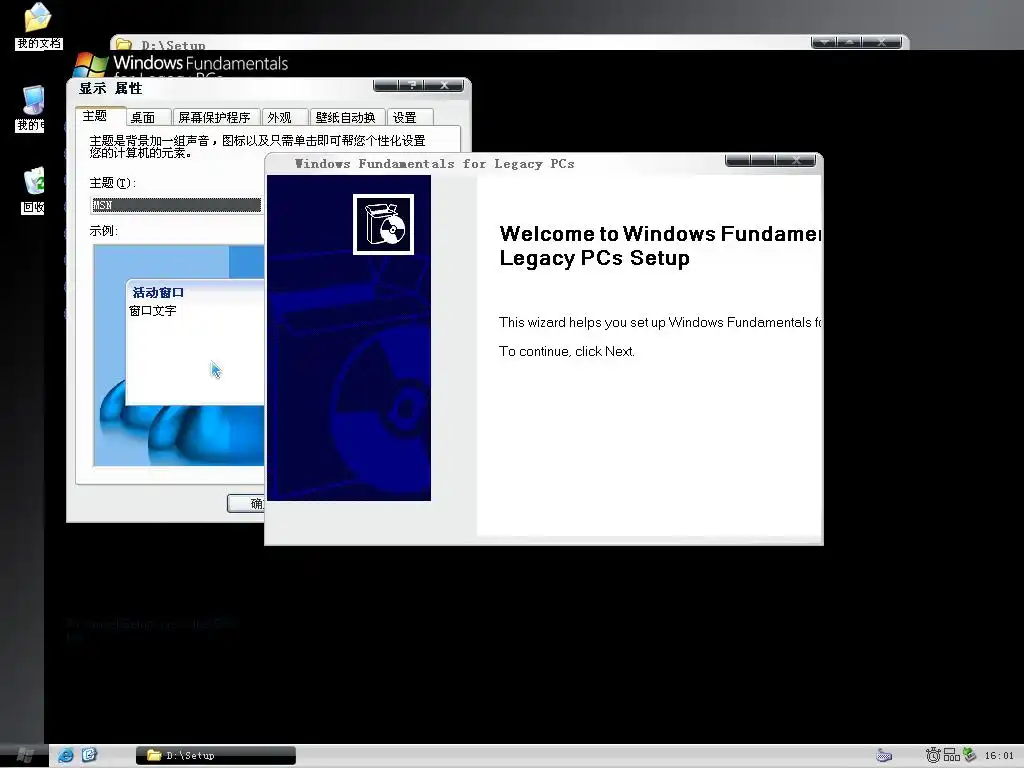The image size is (1024, 768).
Task: Open the 主题 theme dropdown showing MSN
Action: (176, 205)
